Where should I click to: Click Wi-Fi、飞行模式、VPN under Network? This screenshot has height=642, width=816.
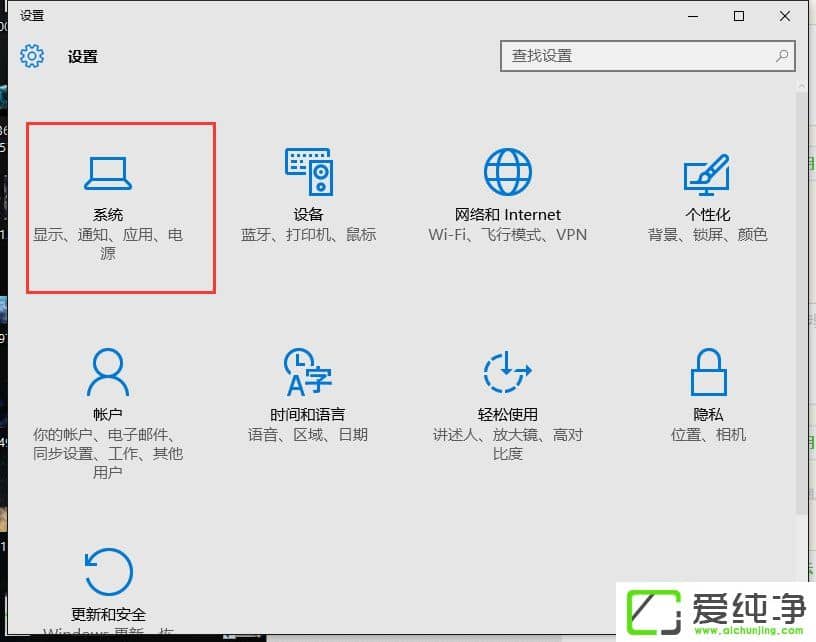(x=508, y=235)
